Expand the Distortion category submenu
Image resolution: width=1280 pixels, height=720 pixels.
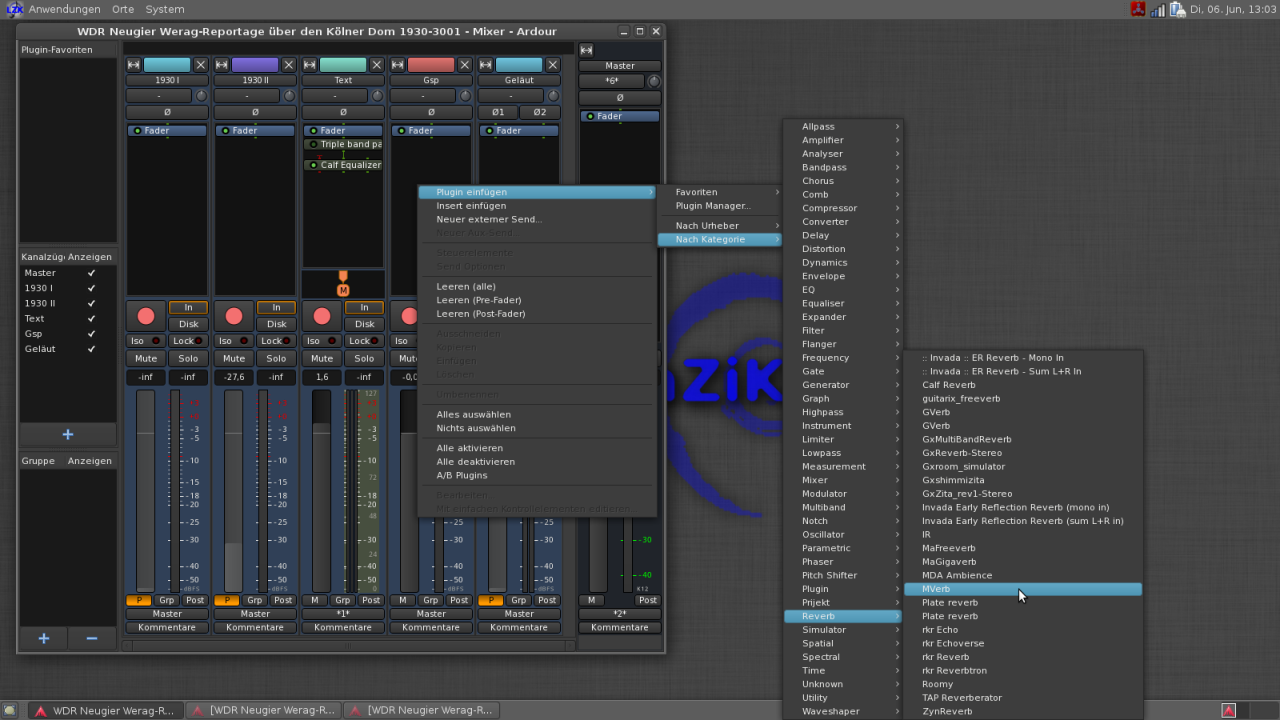click(841, 249)
